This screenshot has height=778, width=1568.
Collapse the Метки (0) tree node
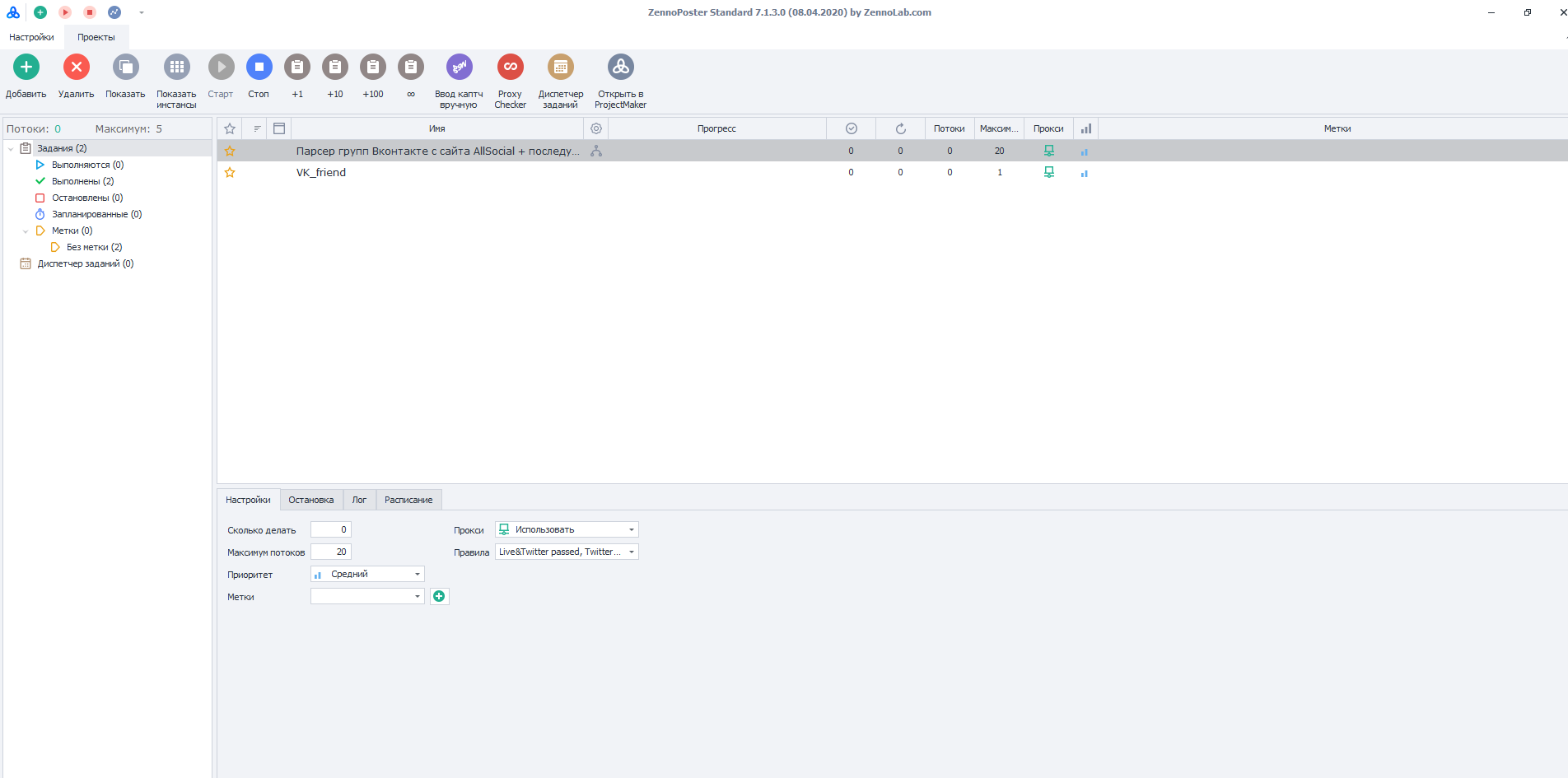26,231
